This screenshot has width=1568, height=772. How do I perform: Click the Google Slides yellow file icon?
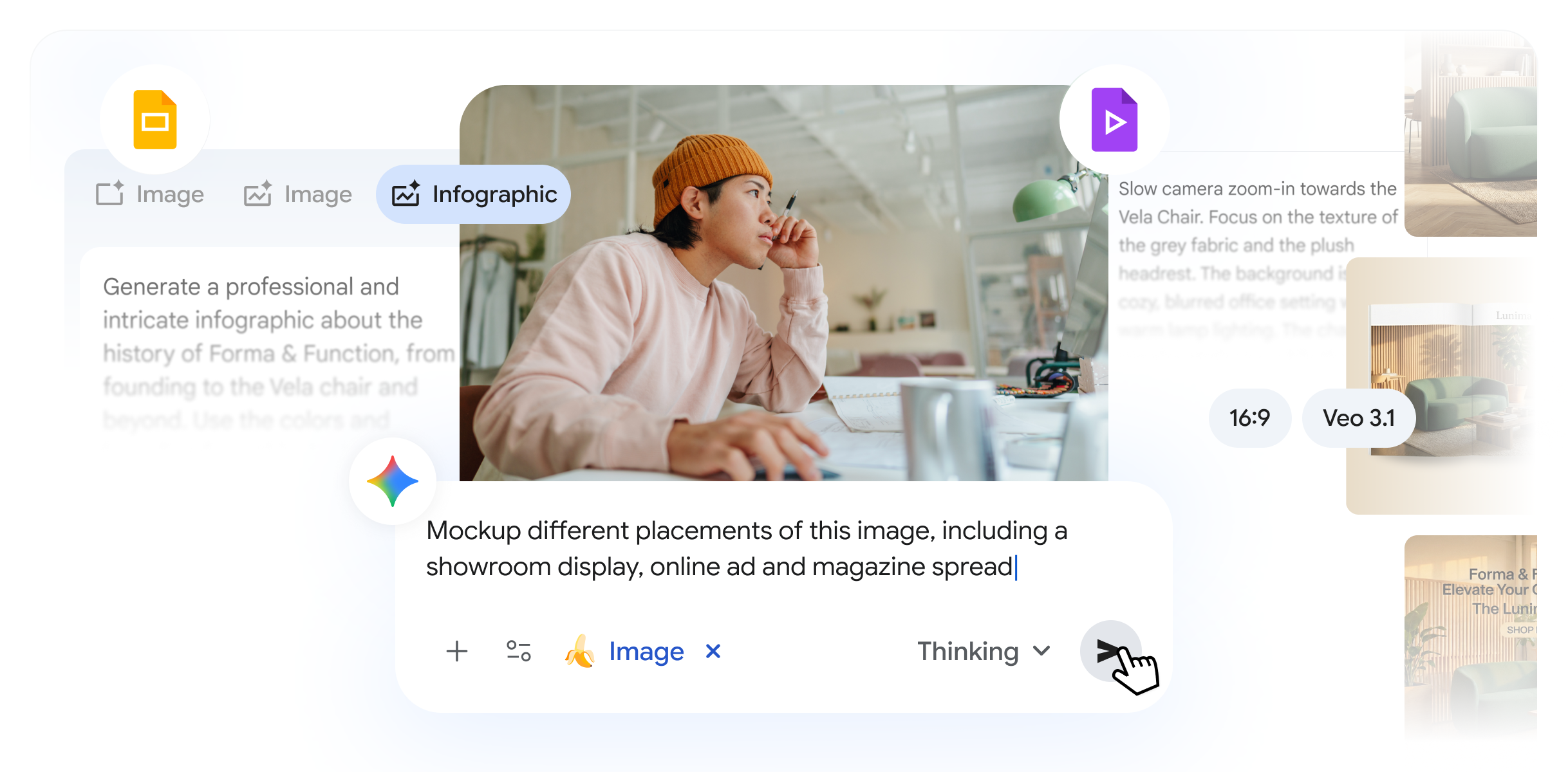click(155, 120)
